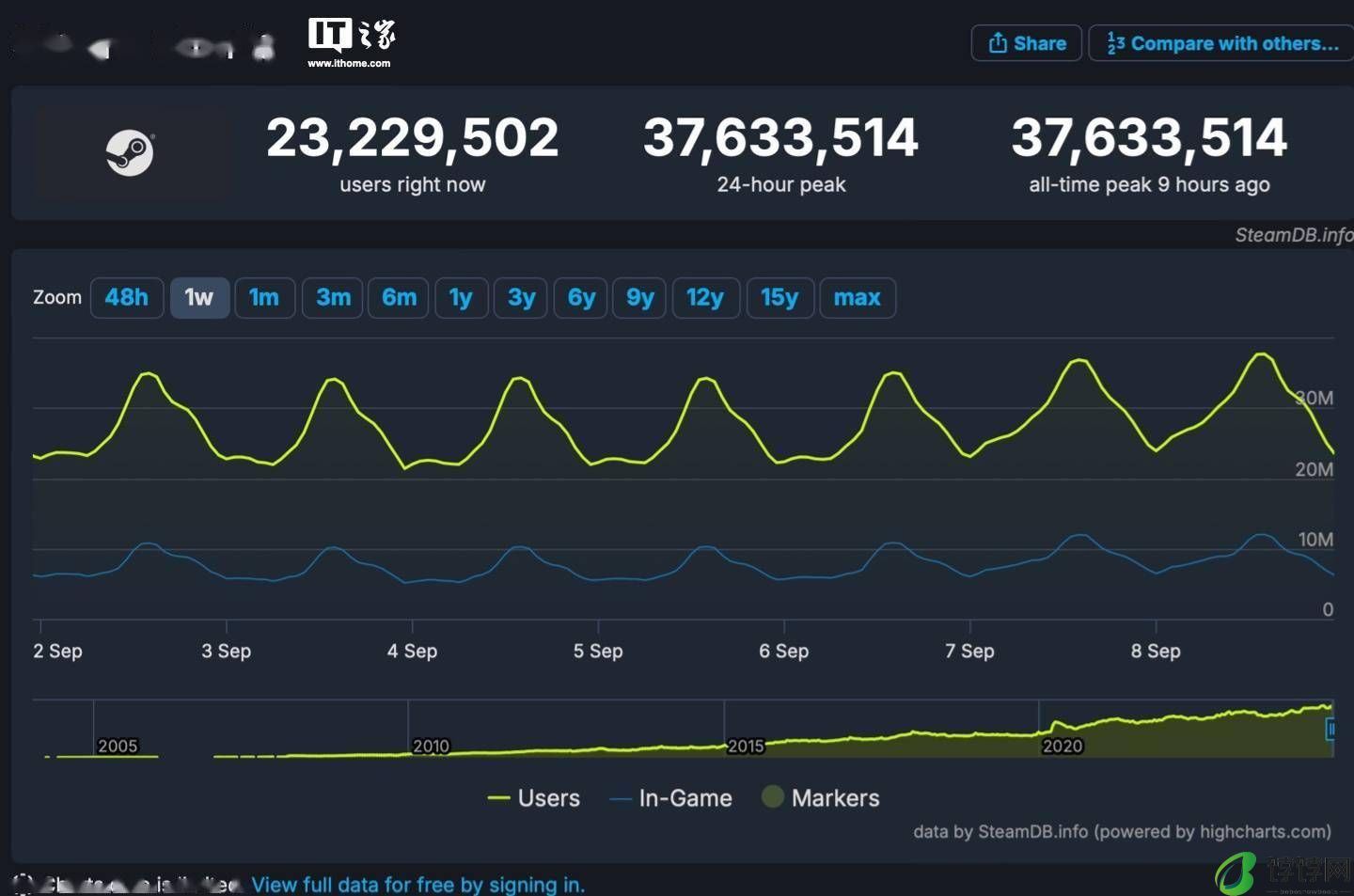This screenshot has height=896, width=1354.
Task: Open View full data by signing in link
Action: pos(418,885)
